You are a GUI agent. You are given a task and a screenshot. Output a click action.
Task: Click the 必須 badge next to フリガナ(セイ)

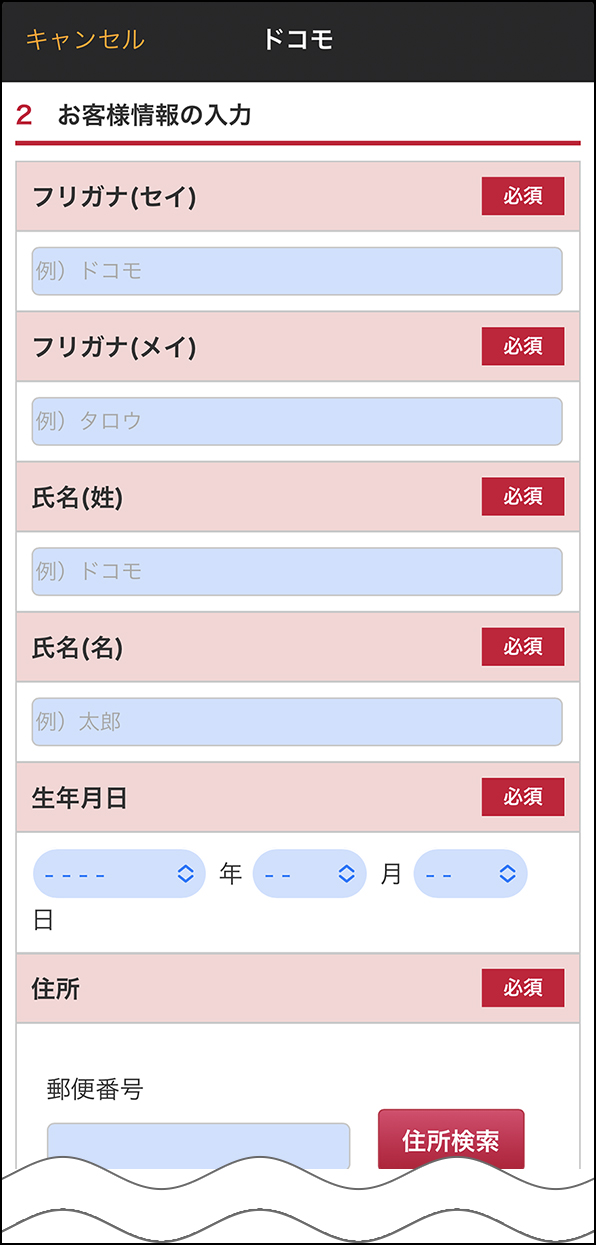pos(522,196)
